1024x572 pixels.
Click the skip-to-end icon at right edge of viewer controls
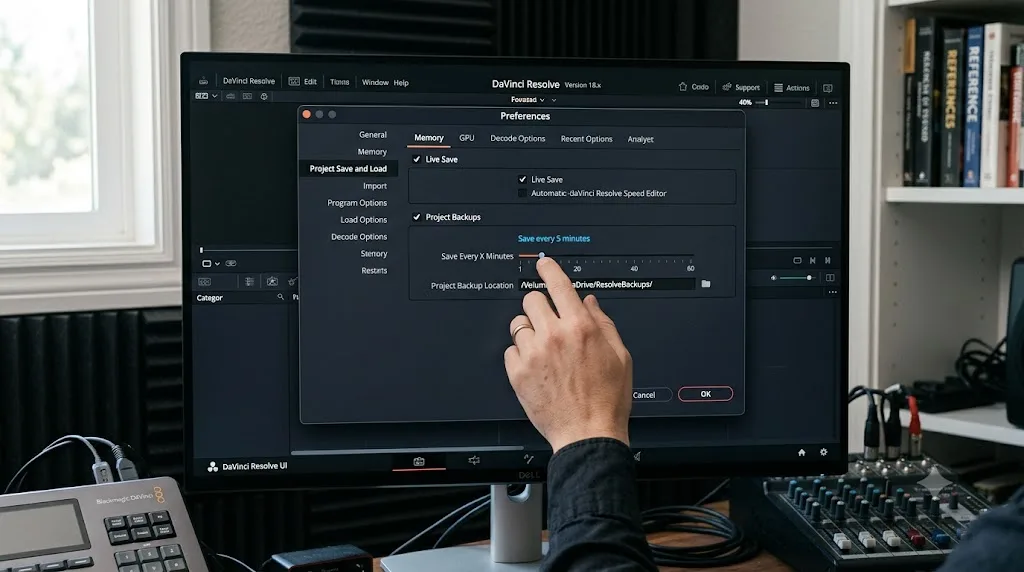[827, 260]
